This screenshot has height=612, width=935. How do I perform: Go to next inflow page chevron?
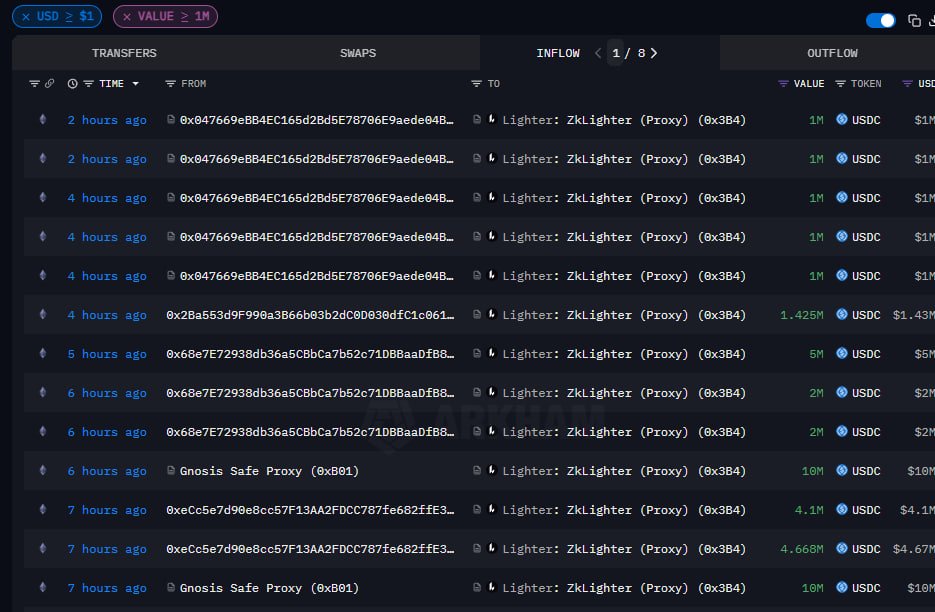coord(654,52)
